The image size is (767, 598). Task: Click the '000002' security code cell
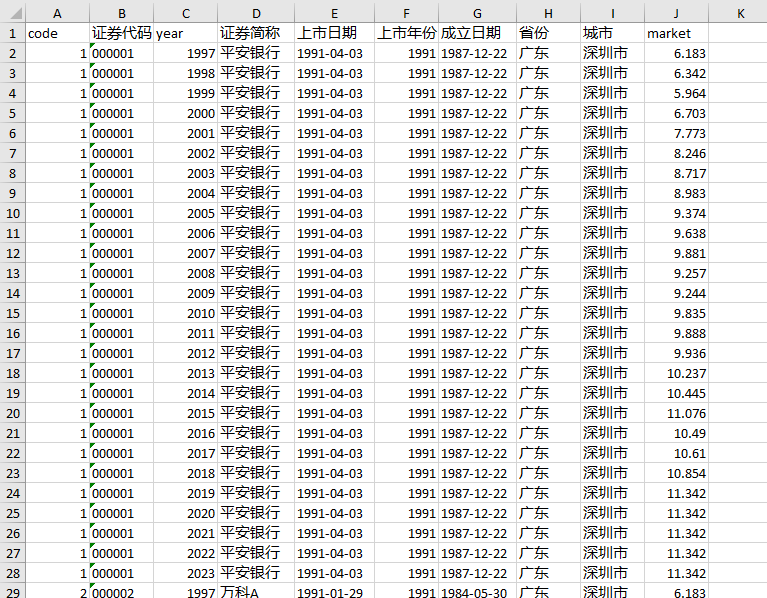(121, 592)
